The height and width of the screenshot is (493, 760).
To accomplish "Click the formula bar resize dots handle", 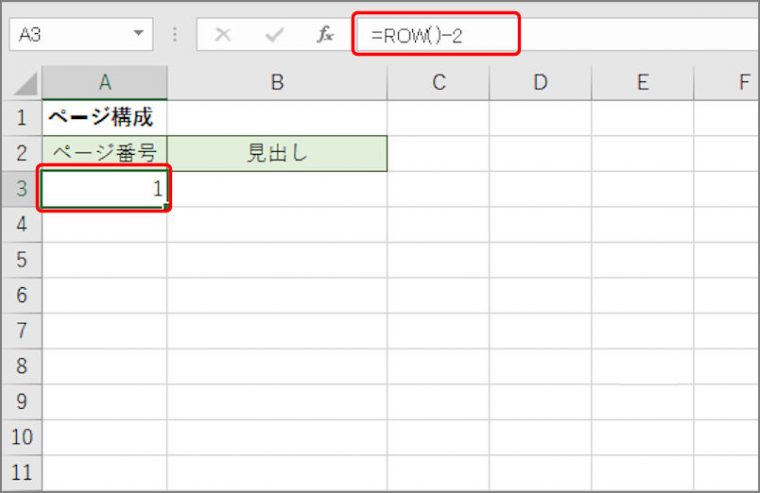I will (x=174, y=34).
